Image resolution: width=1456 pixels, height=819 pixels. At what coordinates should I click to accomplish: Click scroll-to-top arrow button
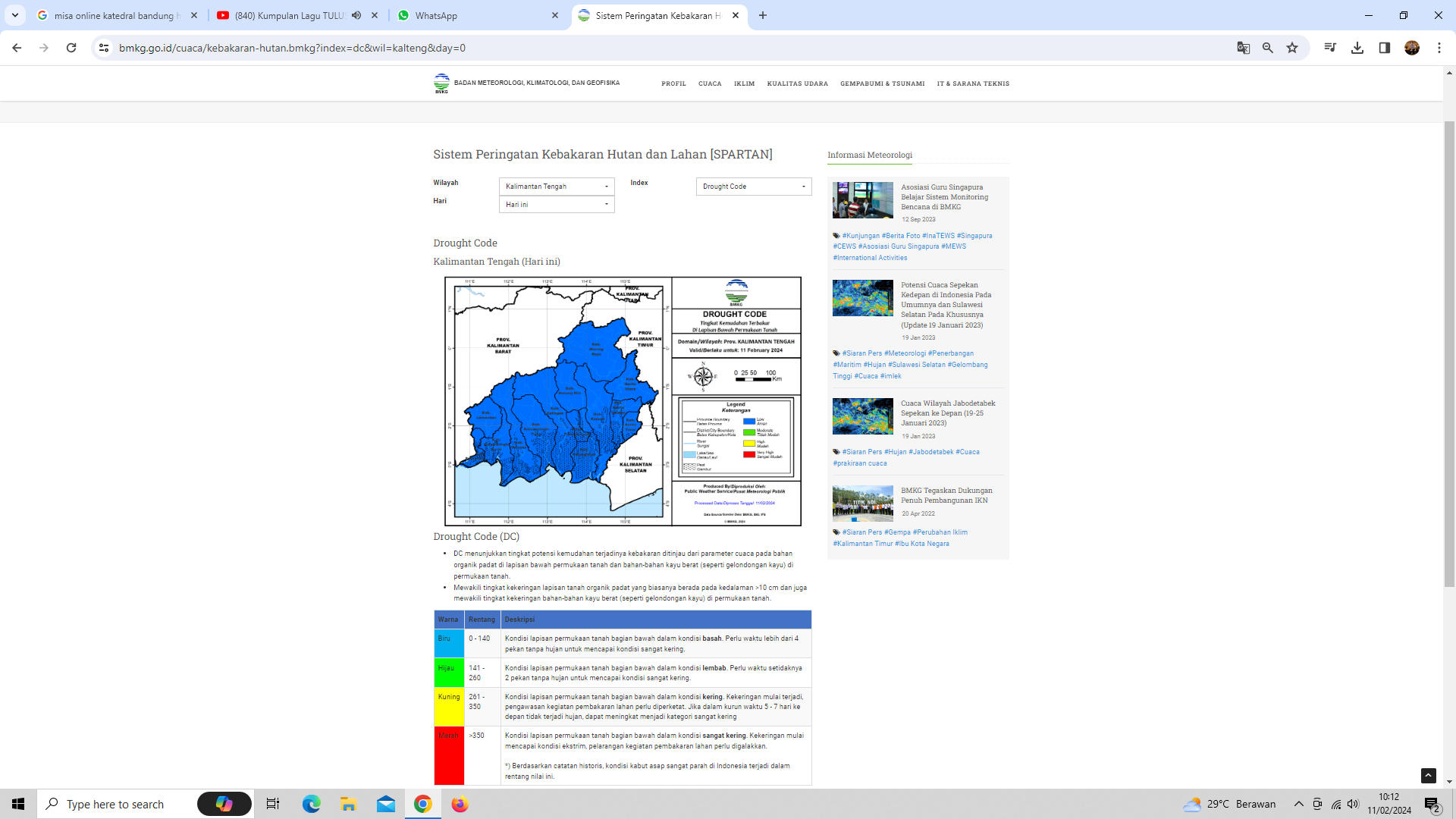click(1429, 775)
